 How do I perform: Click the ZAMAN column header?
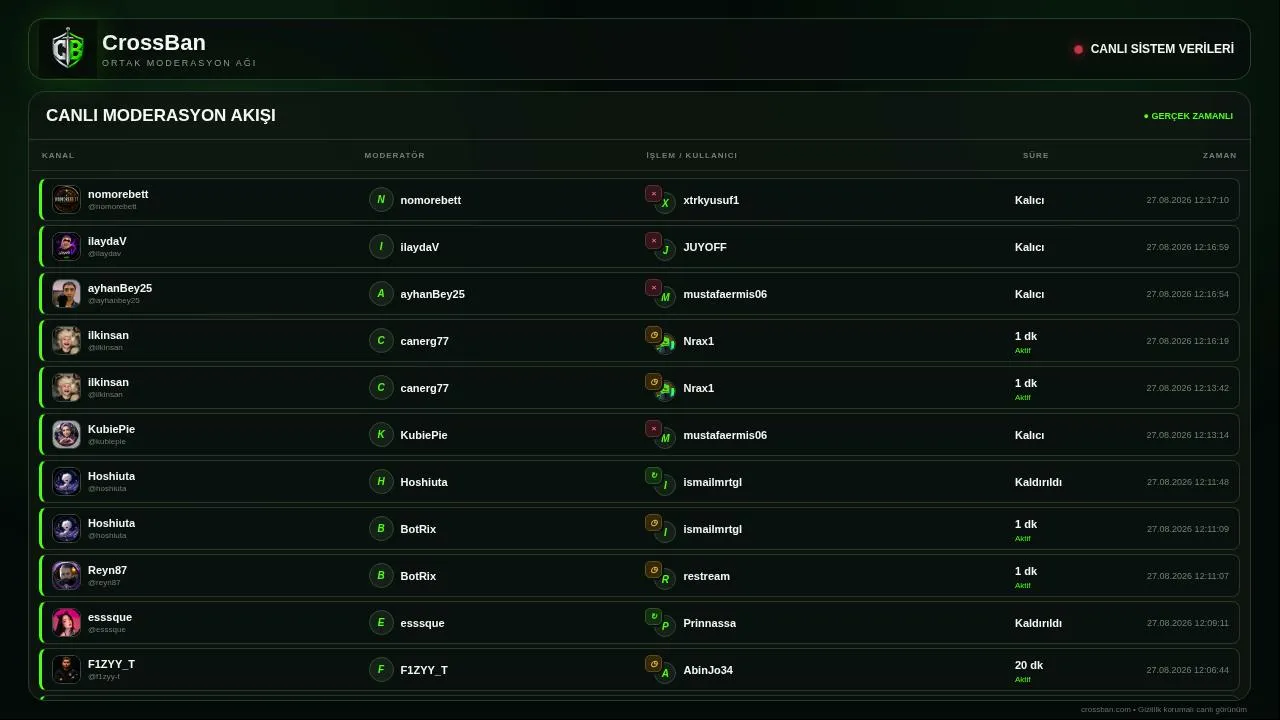point(1220,156)
